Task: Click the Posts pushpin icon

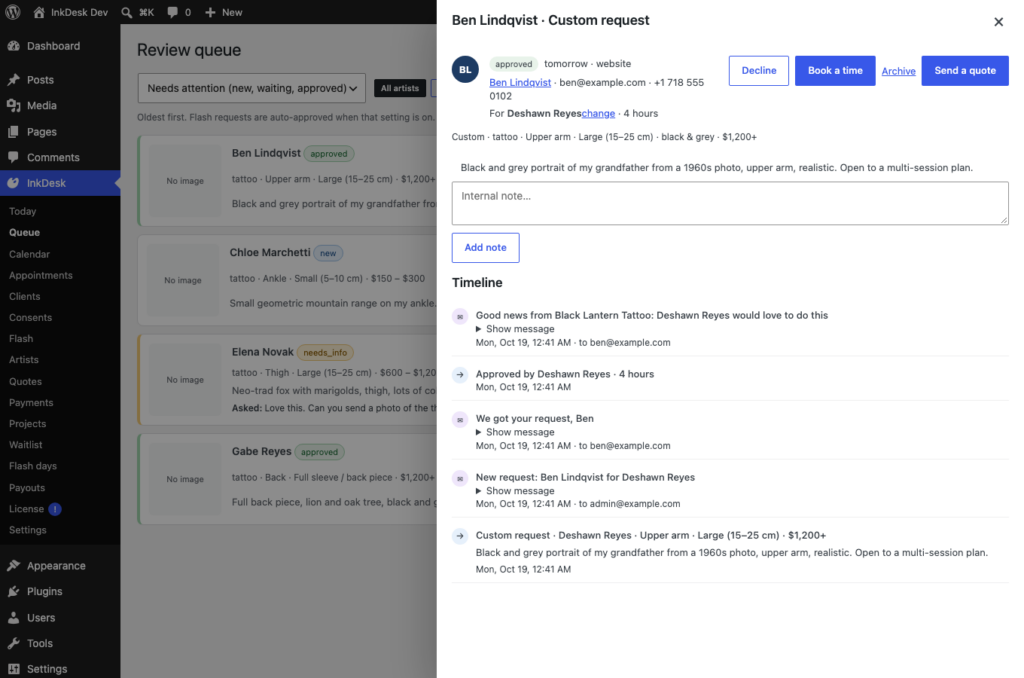Action: coord(13,80)
